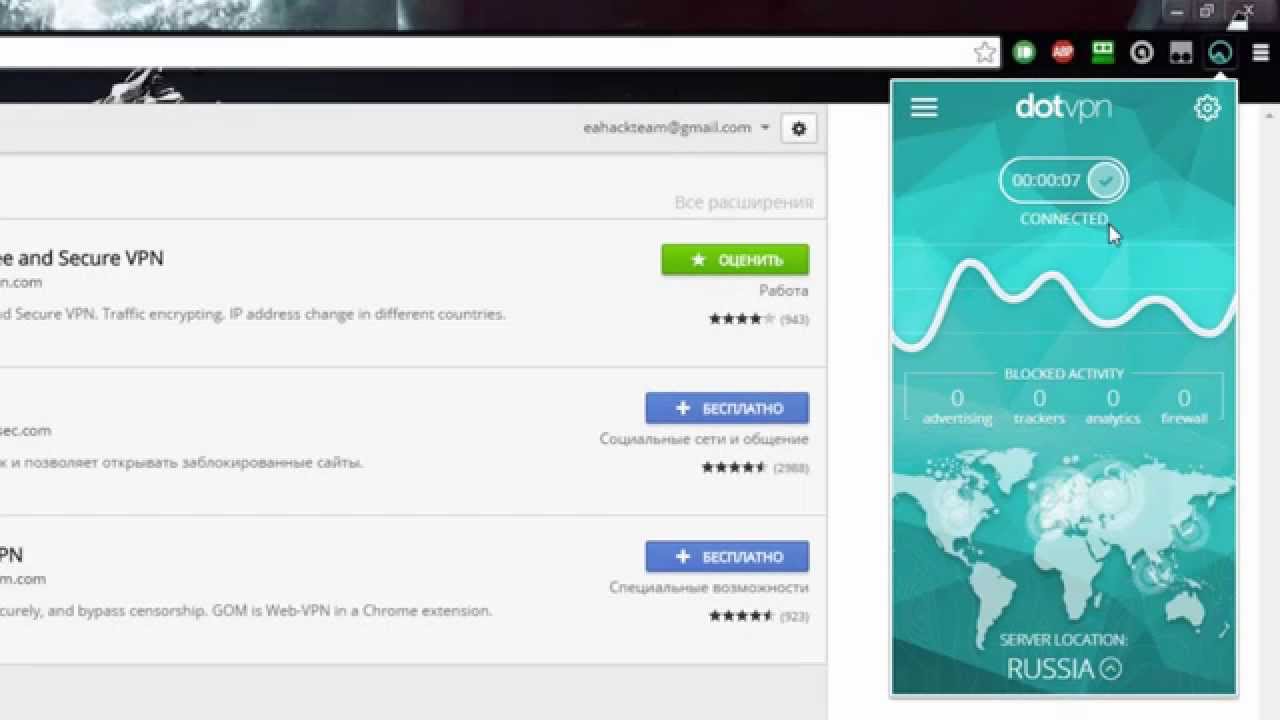Open the Secure VPN extension title

[82, 258]
